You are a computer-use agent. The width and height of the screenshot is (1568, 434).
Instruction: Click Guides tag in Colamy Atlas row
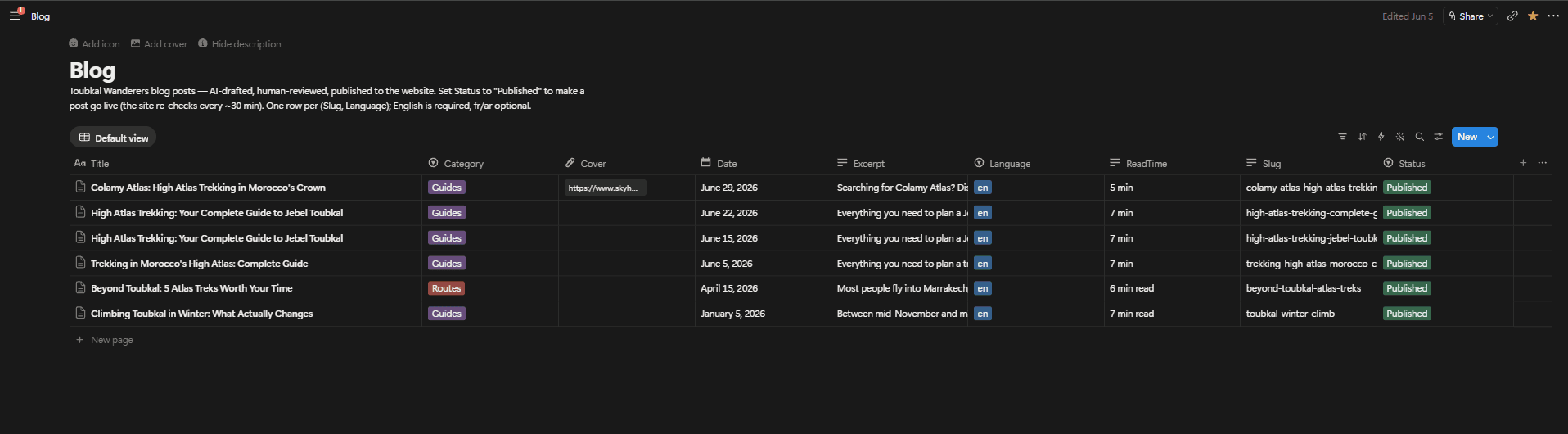click(446, 188)
